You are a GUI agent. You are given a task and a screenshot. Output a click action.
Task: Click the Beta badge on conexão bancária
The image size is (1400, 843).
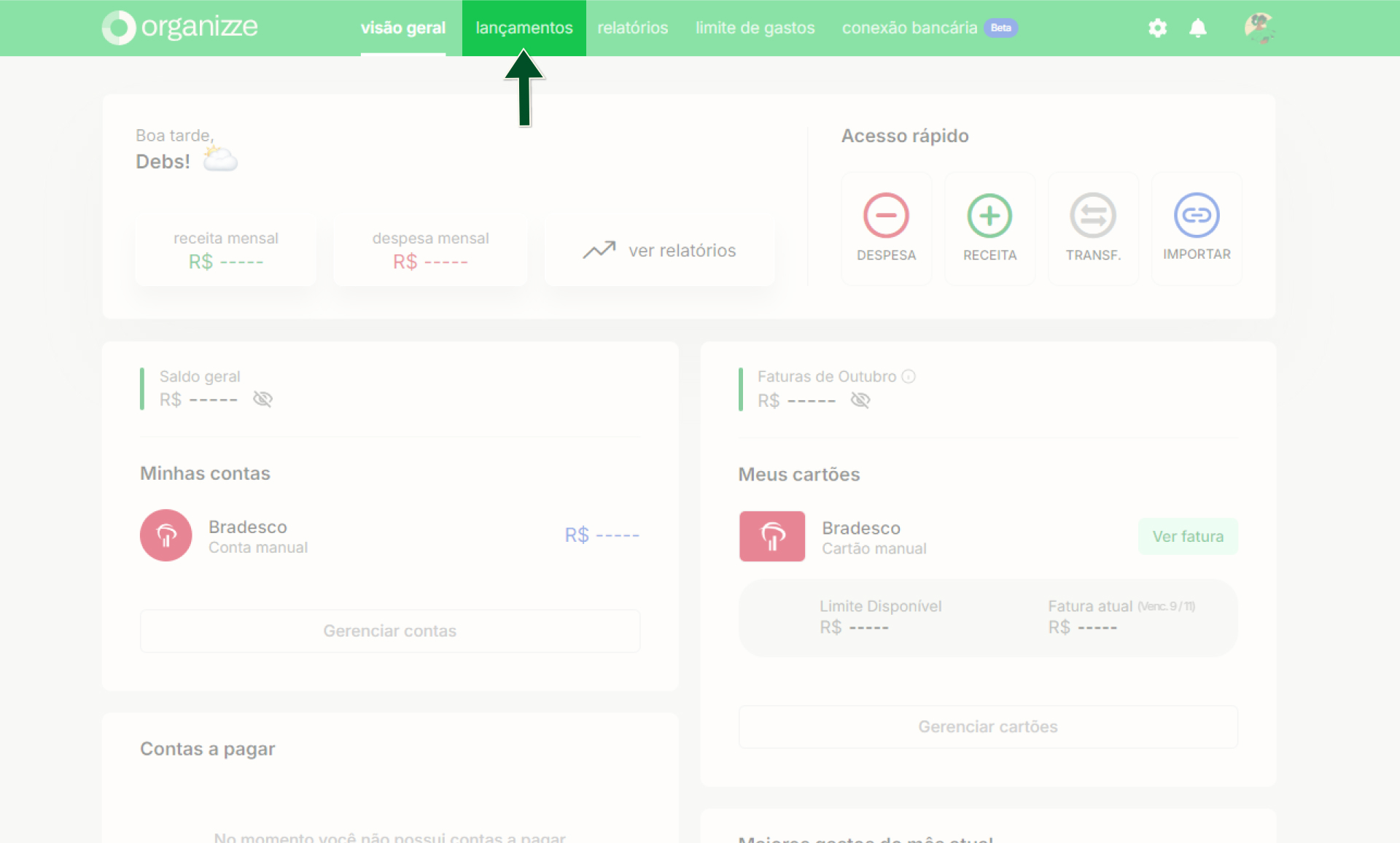pos(1000,28)
